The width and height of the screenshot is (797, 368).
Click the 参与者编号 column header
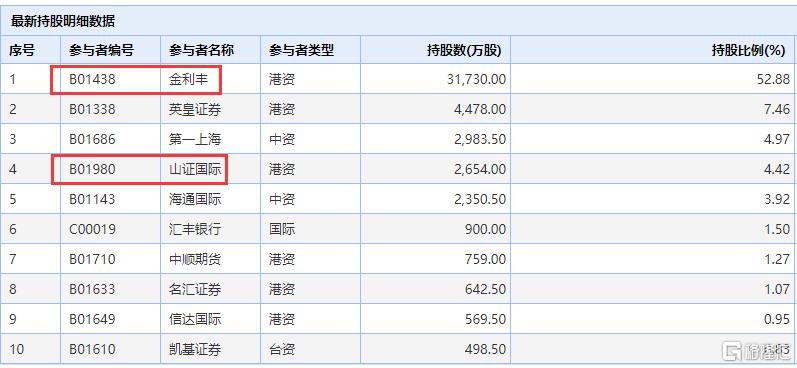pyautogui.click(x=101, y=50)
